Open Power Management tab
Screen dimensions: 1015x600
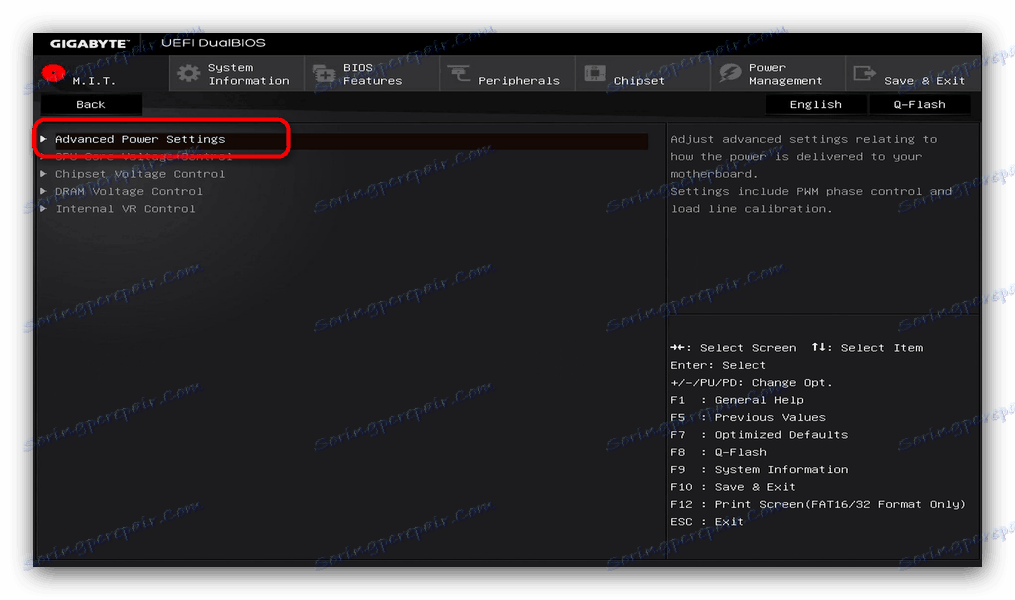[x=777, y=73]
